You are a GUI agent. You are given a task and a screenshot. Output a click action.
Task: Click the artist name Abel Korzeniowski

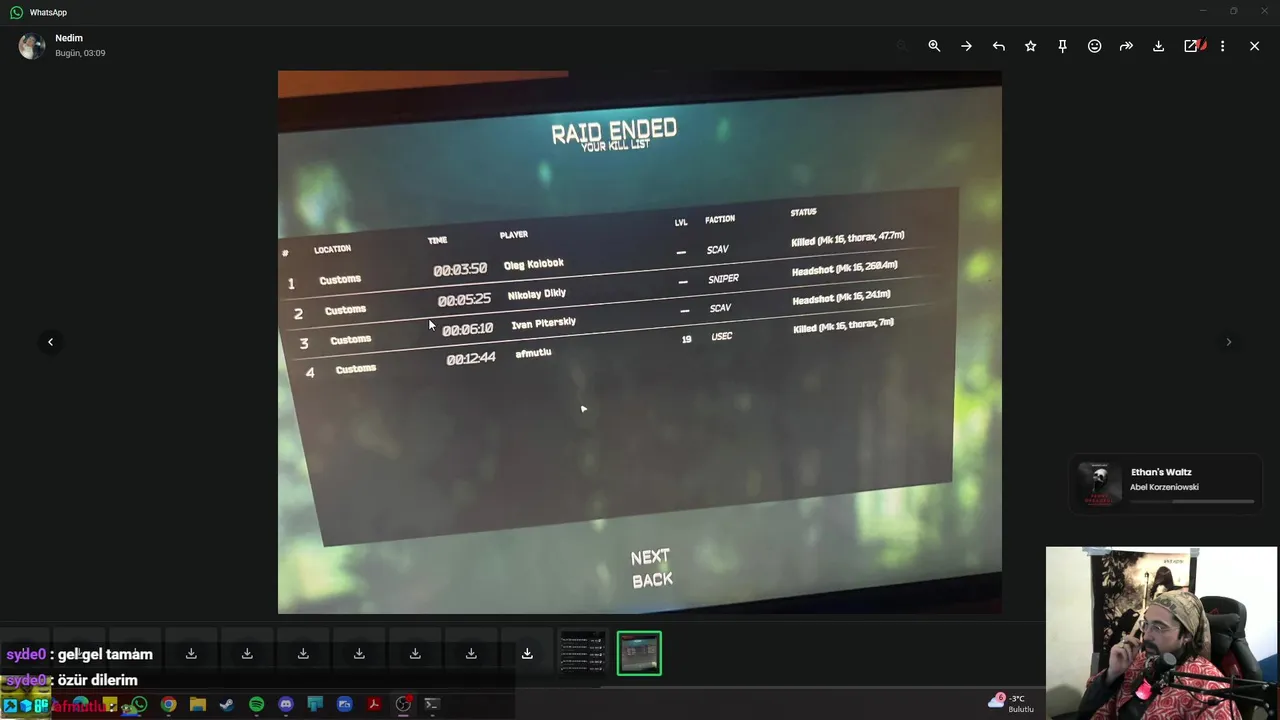pos(1164,487)
